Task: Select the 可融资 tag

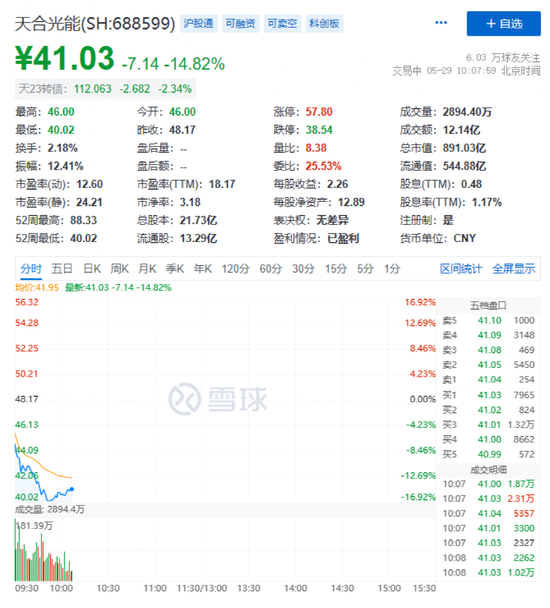Action: [240, 24]
